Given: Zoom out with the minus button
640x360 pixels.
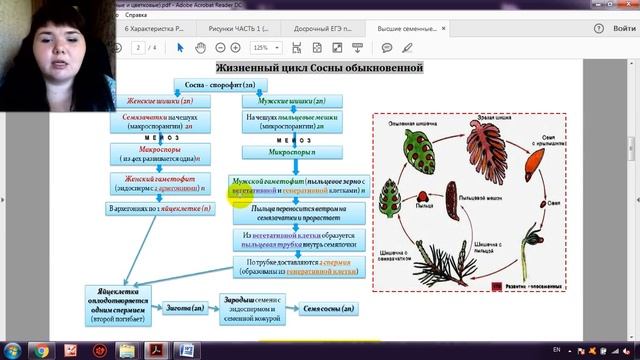Looking at the screenshot, I should (220, 48).
